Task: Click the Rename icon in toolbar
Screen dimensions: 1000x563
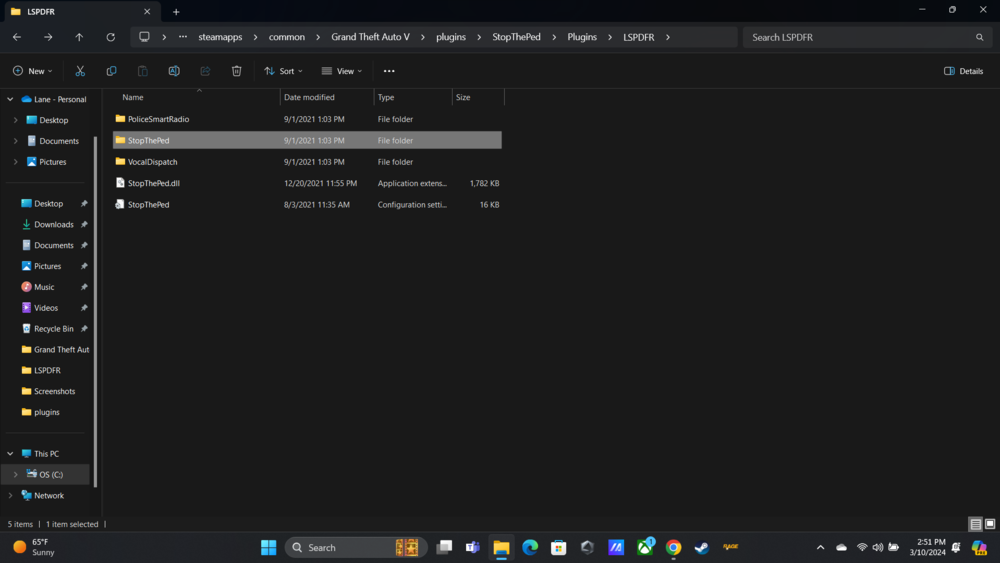Action: (173, 71)
